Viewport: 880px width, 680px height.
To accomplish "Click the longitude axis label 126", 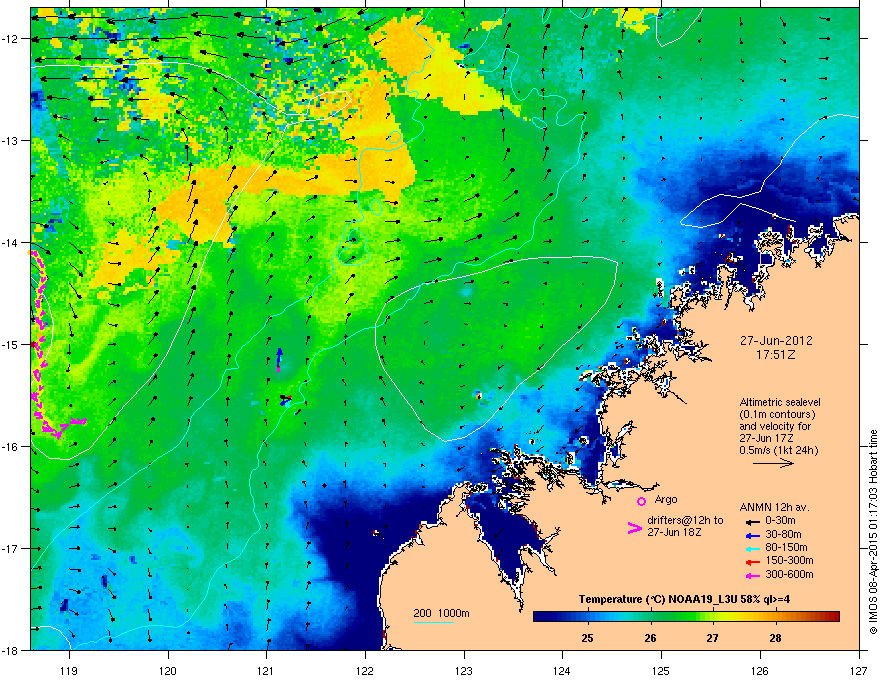I will (760, 670).
